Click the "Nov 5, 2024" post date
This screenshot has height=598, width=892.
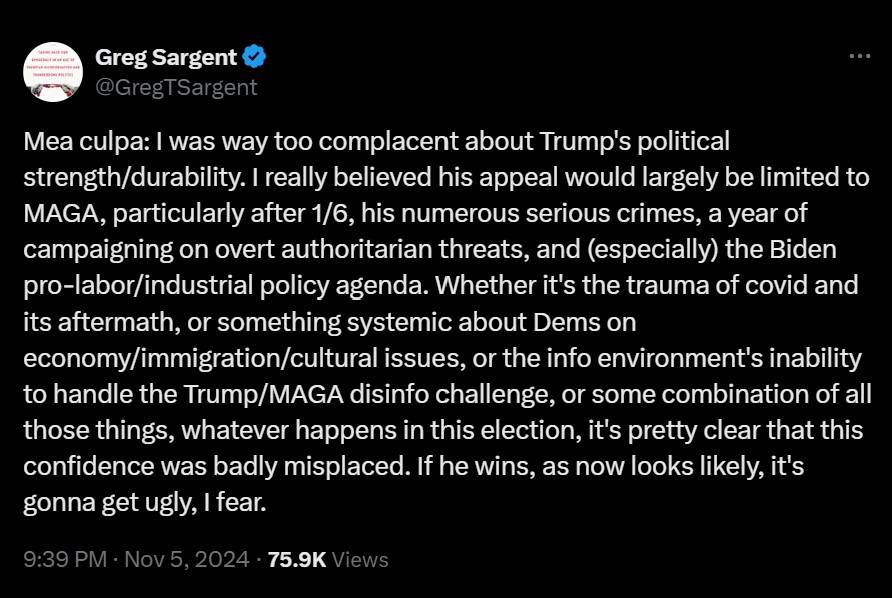pos(189,559)
